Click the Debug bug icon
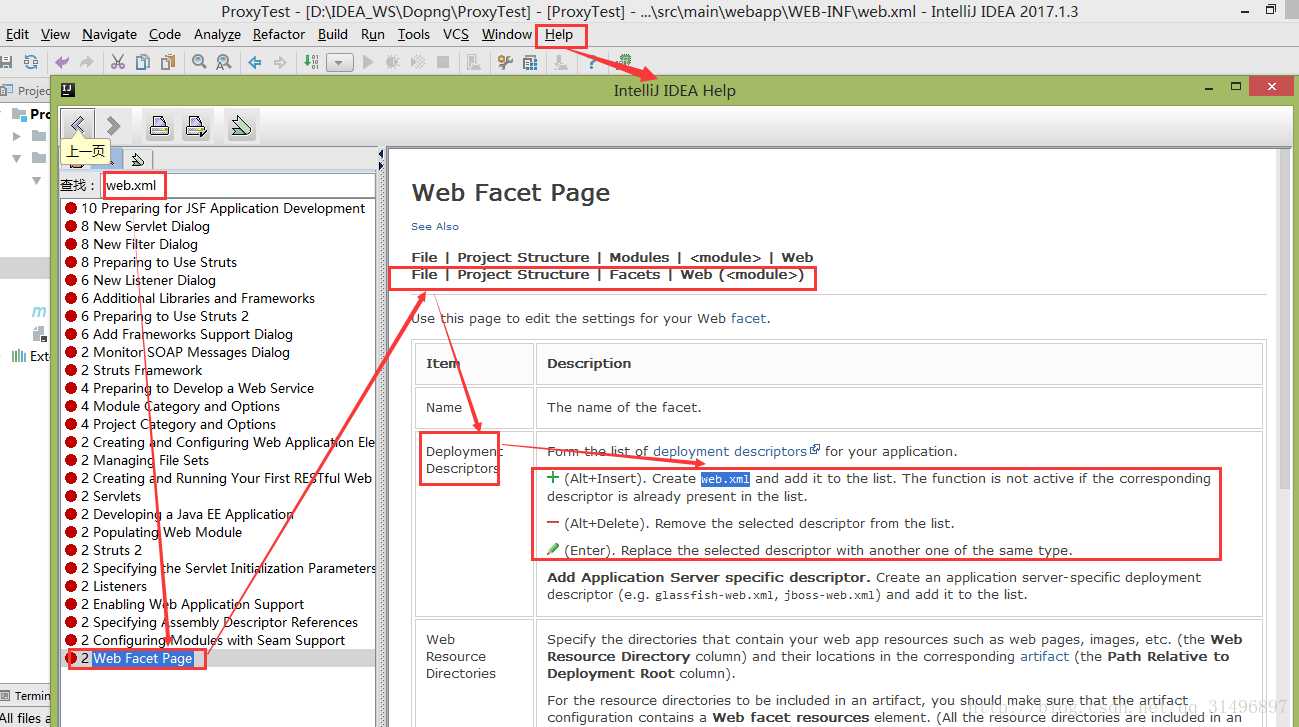 [x=393, y=62]
